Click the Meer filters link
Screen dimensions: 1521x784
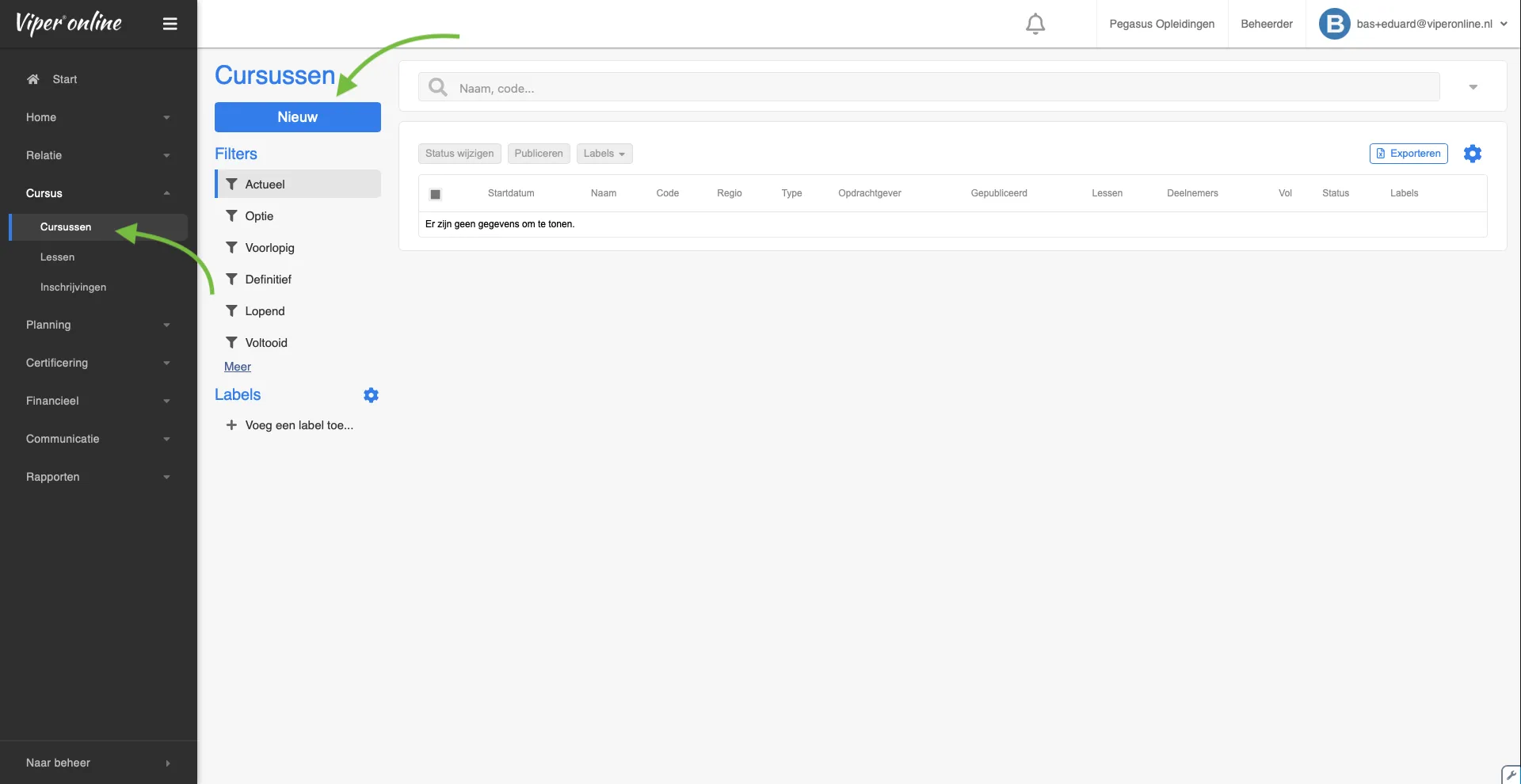click(238, 367)
